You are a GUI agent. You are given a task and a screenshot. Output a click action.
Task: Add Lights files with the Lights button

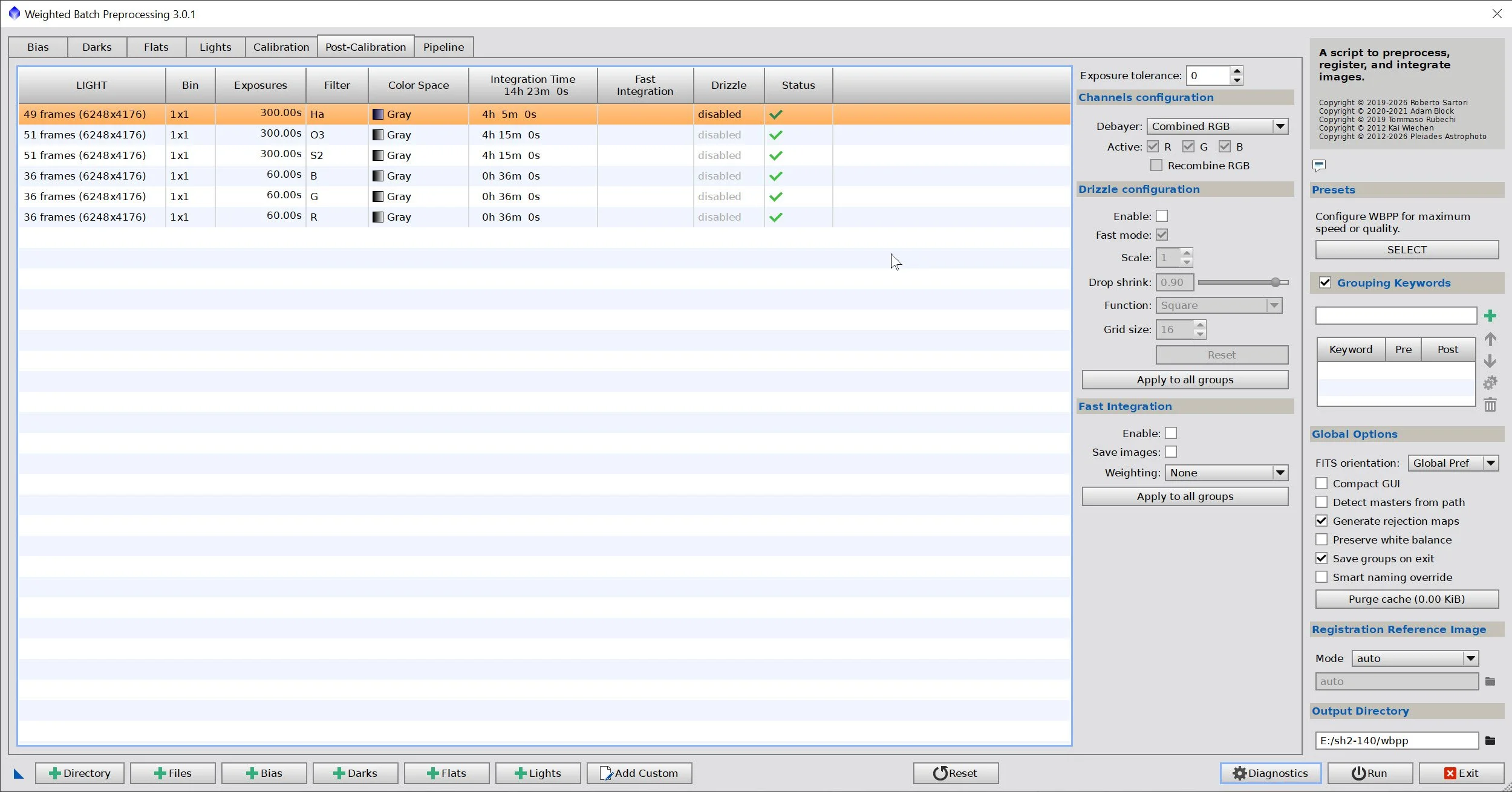pyautogui.click(x=538, y=773)
